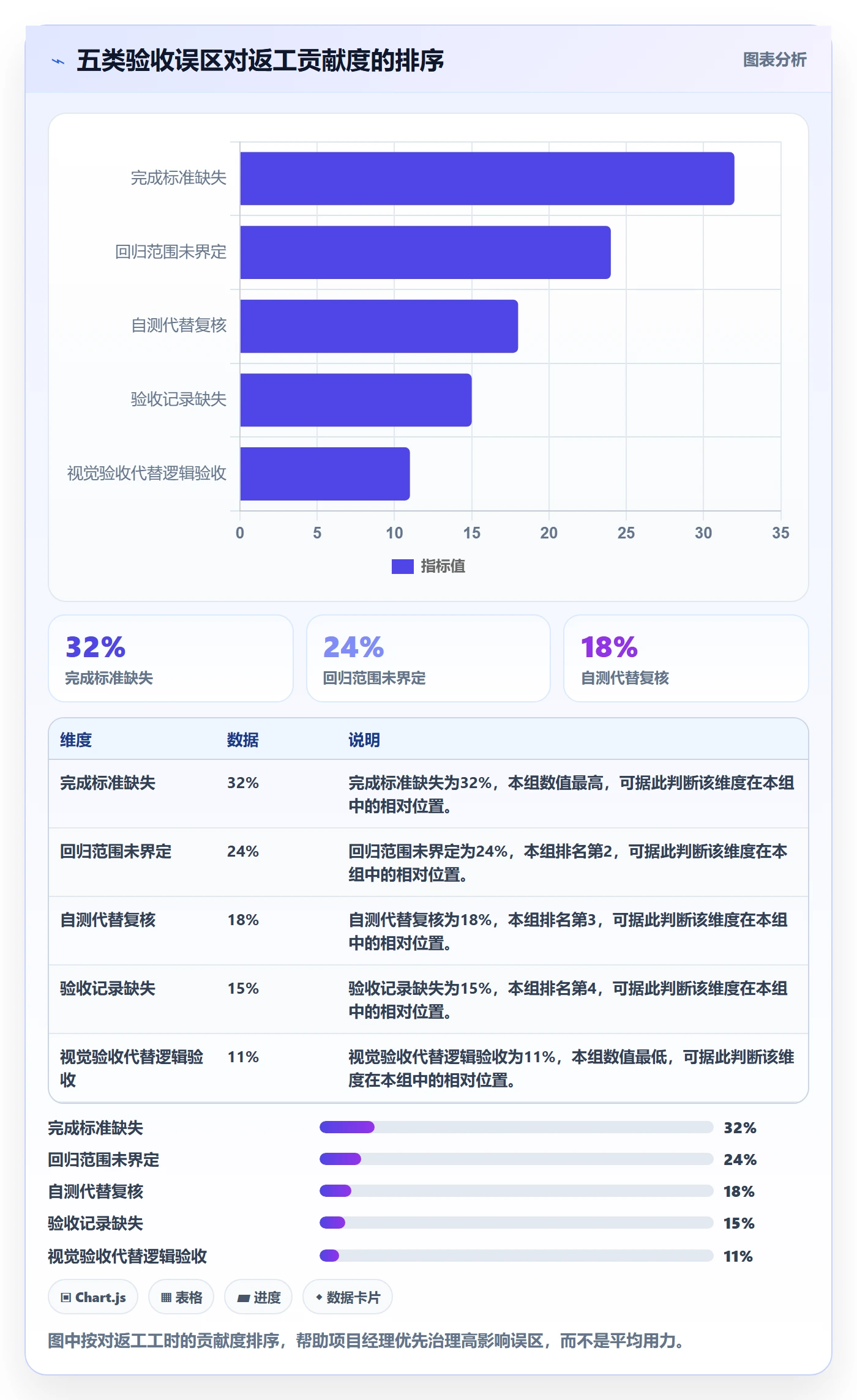This screenshot has width=857, height=1400.
Task: Select the 完成标准缺失 chart bar
Action: point(487,179)
